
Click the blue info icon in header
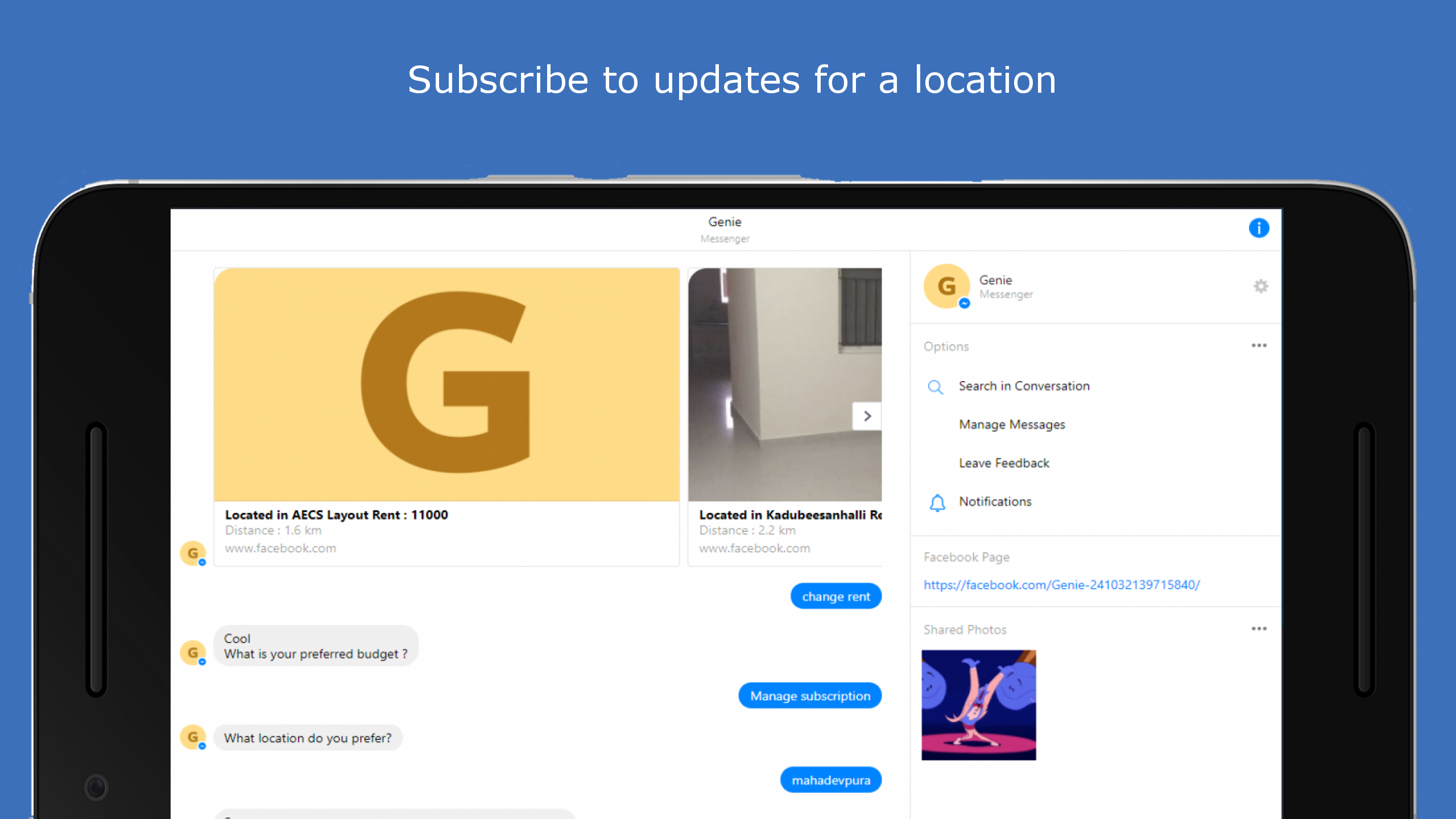point(1258,228)
